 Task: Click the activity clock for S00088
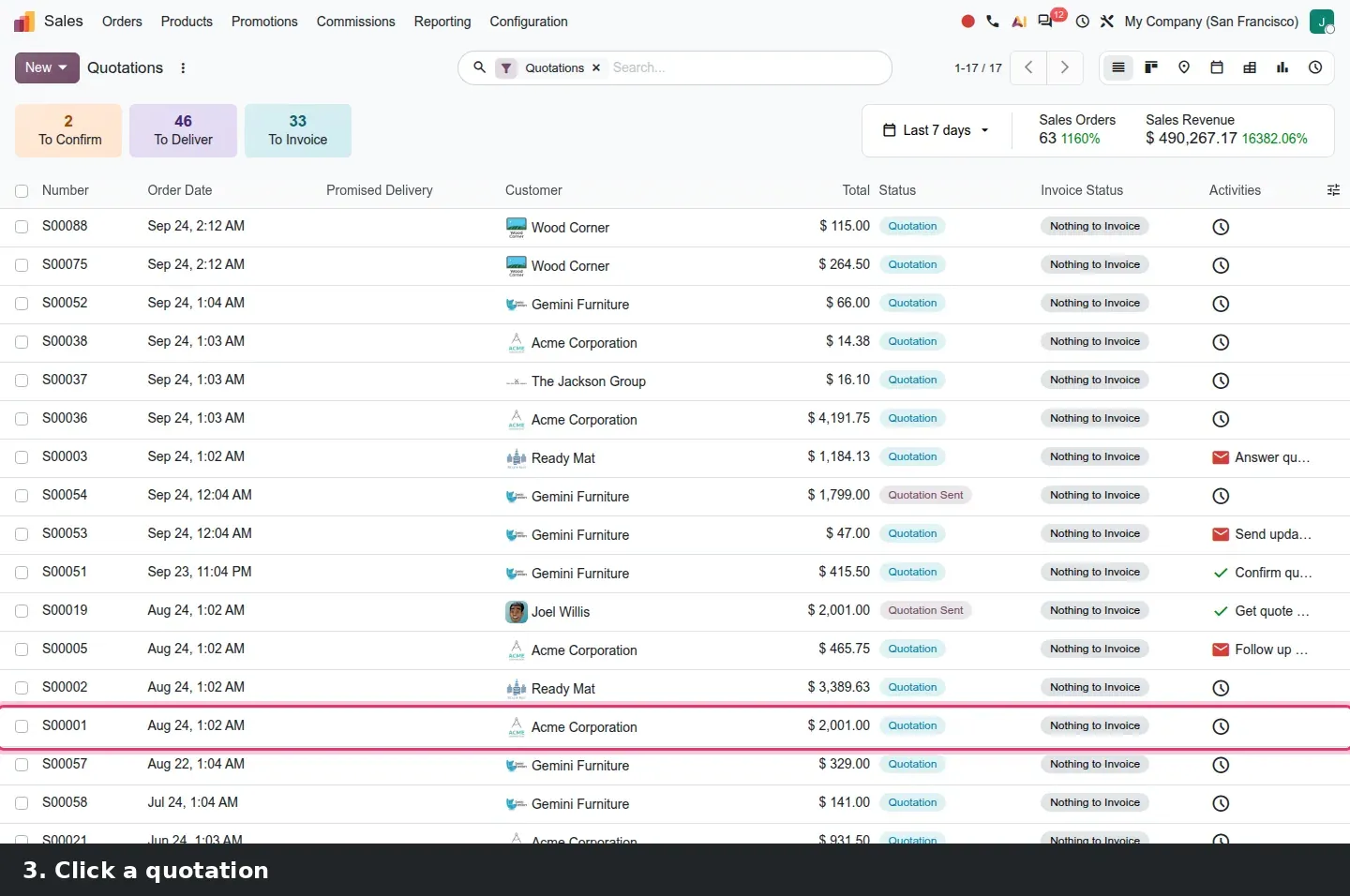coord(1221,227)
